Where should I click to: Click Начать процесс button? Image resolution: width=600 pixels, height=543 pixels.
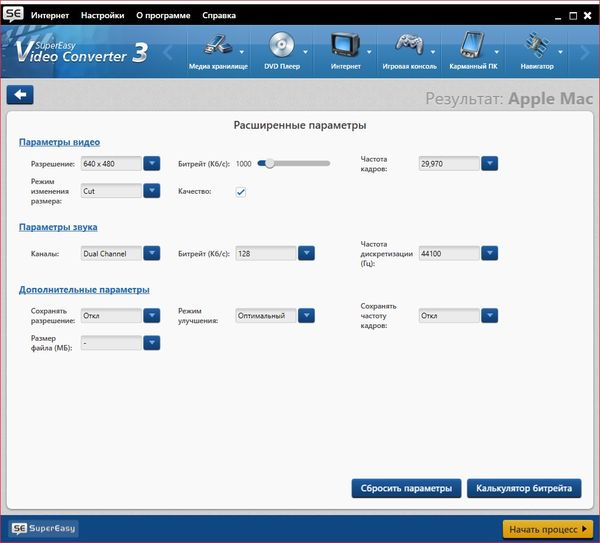tap(548, 529)
